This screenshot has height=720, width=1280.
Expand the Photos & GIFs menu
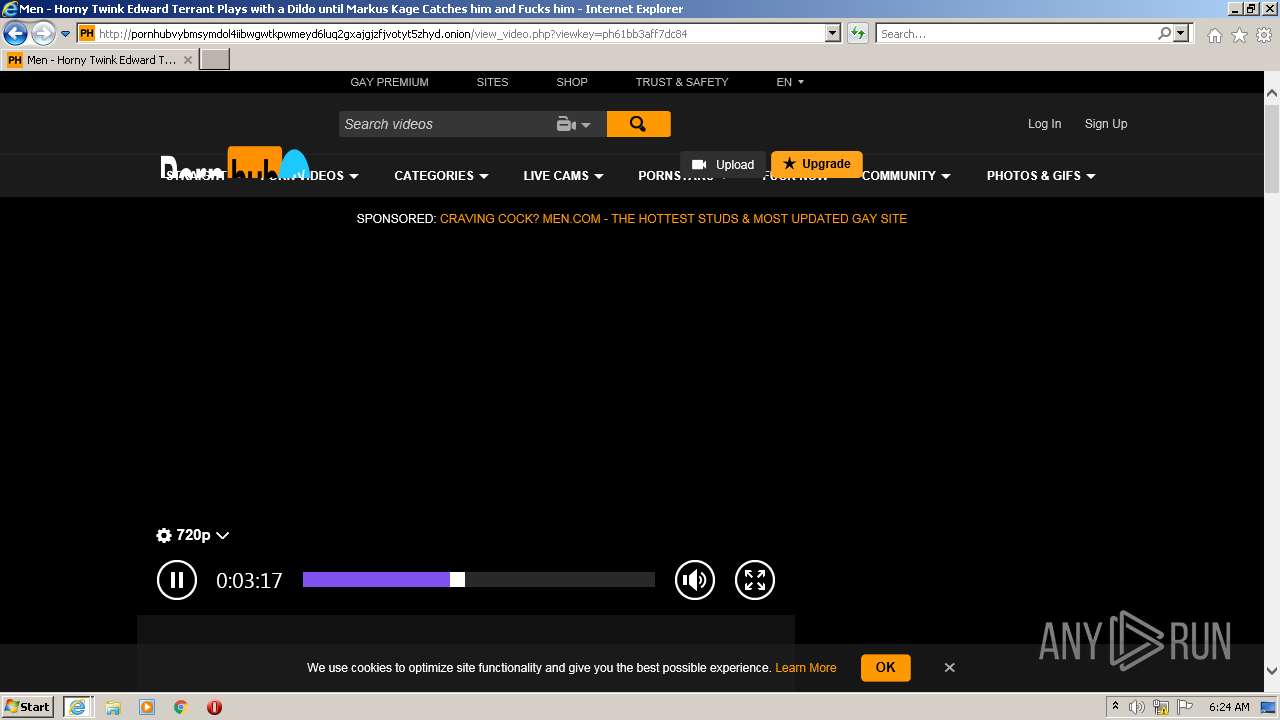(1041, 176)
